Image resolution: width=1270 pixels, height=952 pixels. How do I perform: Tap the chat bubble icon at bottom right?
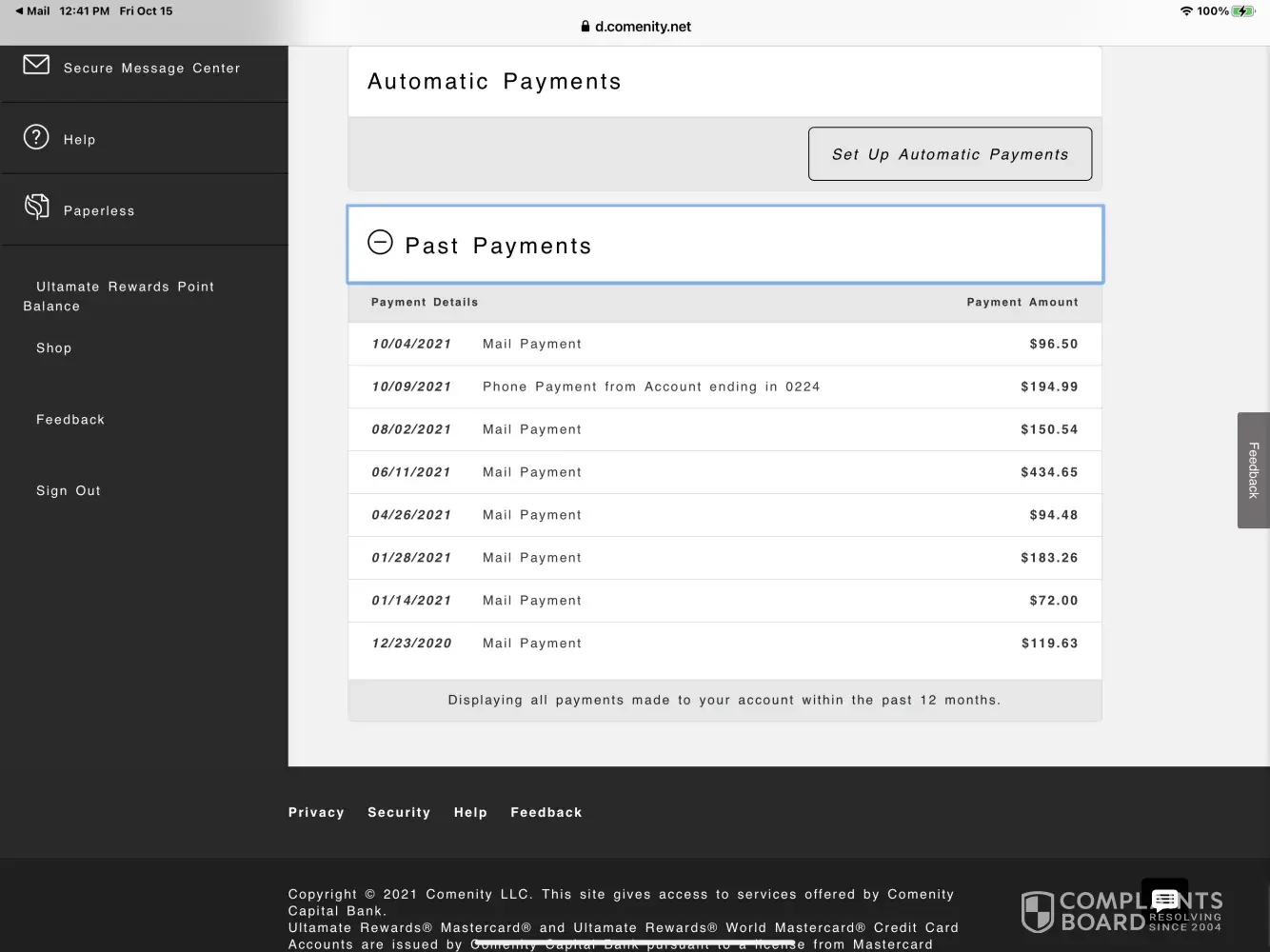tap(1164, 901)
